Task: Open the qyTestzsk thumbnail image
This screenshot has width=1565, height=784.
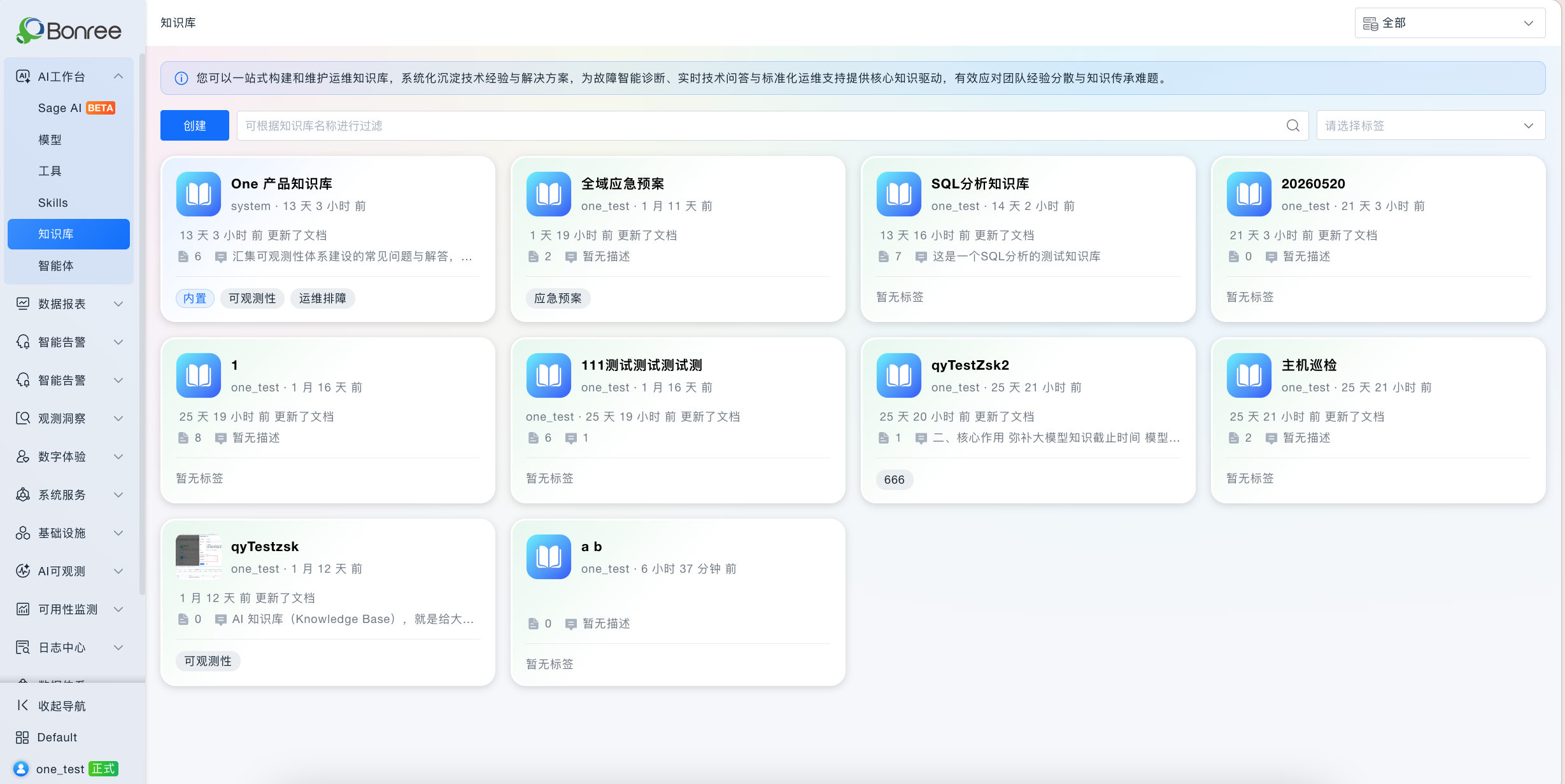Action: pos(199,557)
